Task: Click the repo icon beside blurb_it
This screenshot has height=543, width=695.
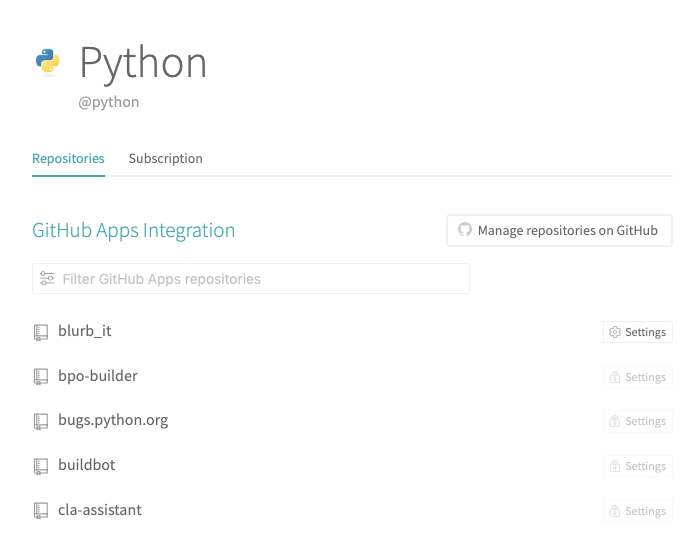Action: 41,332
